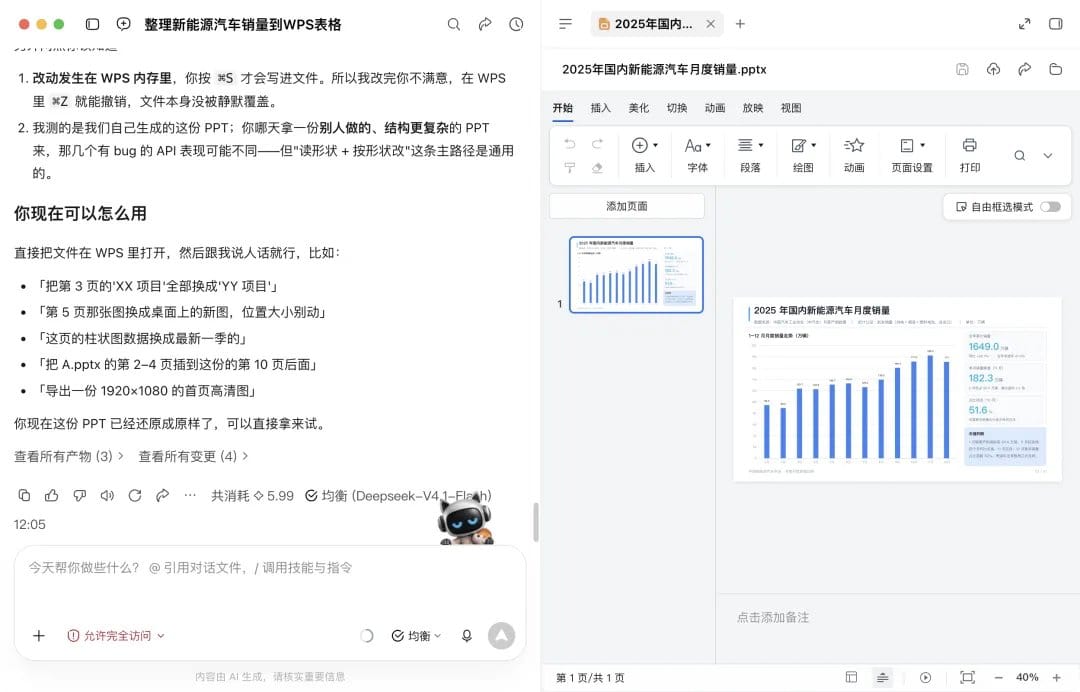Screen dimensions: 1080x692
Task: Regenerate the assistant reply
Action: click(x=135, y=495)
